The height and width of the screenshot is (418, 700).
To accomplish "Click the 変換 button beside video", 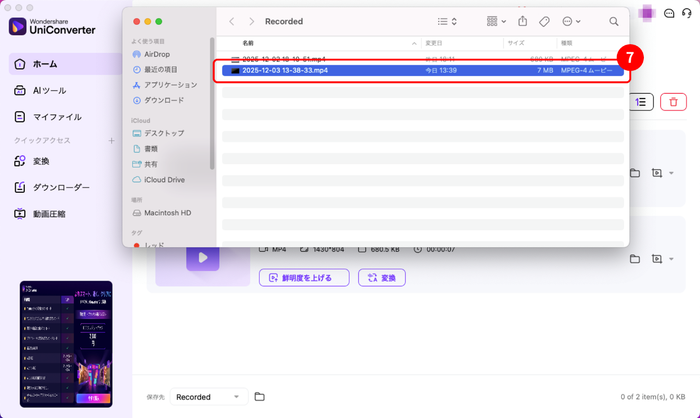I will [382, 277].
